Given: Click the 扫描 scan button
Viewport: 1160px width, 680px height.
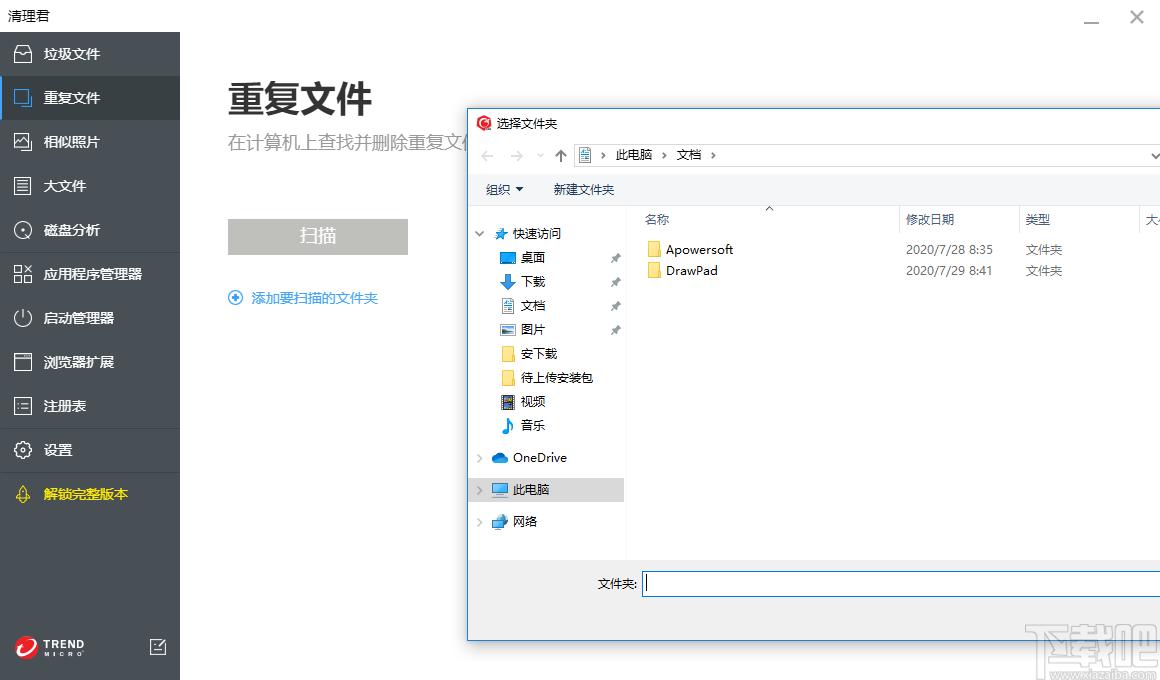Looking at the screenshot, I should pyautogui.click(x=318, y=237).
